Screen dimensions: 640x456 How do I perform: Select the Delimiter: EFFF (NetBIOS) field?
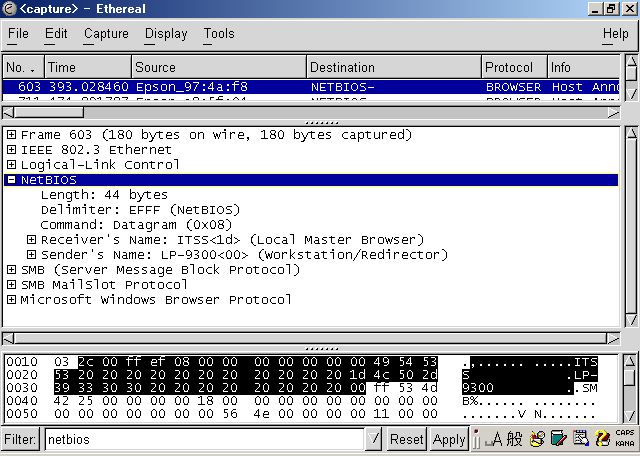click(140, 210)
